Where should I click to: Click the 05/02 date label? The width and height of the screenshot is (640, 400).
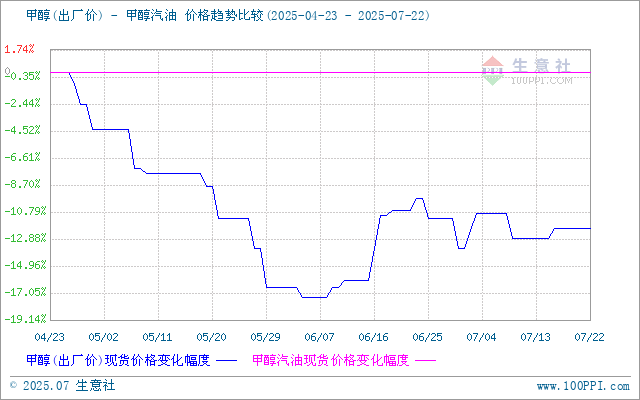(104, 337)
